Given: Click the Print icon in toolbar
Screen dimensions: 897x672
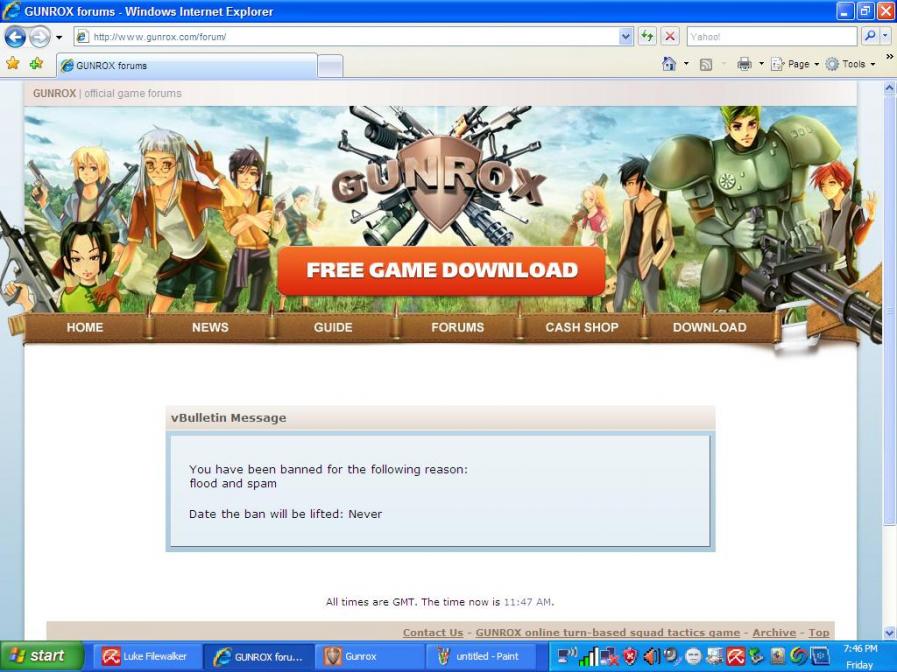Looking at the screenshot, I should point(744,64).
